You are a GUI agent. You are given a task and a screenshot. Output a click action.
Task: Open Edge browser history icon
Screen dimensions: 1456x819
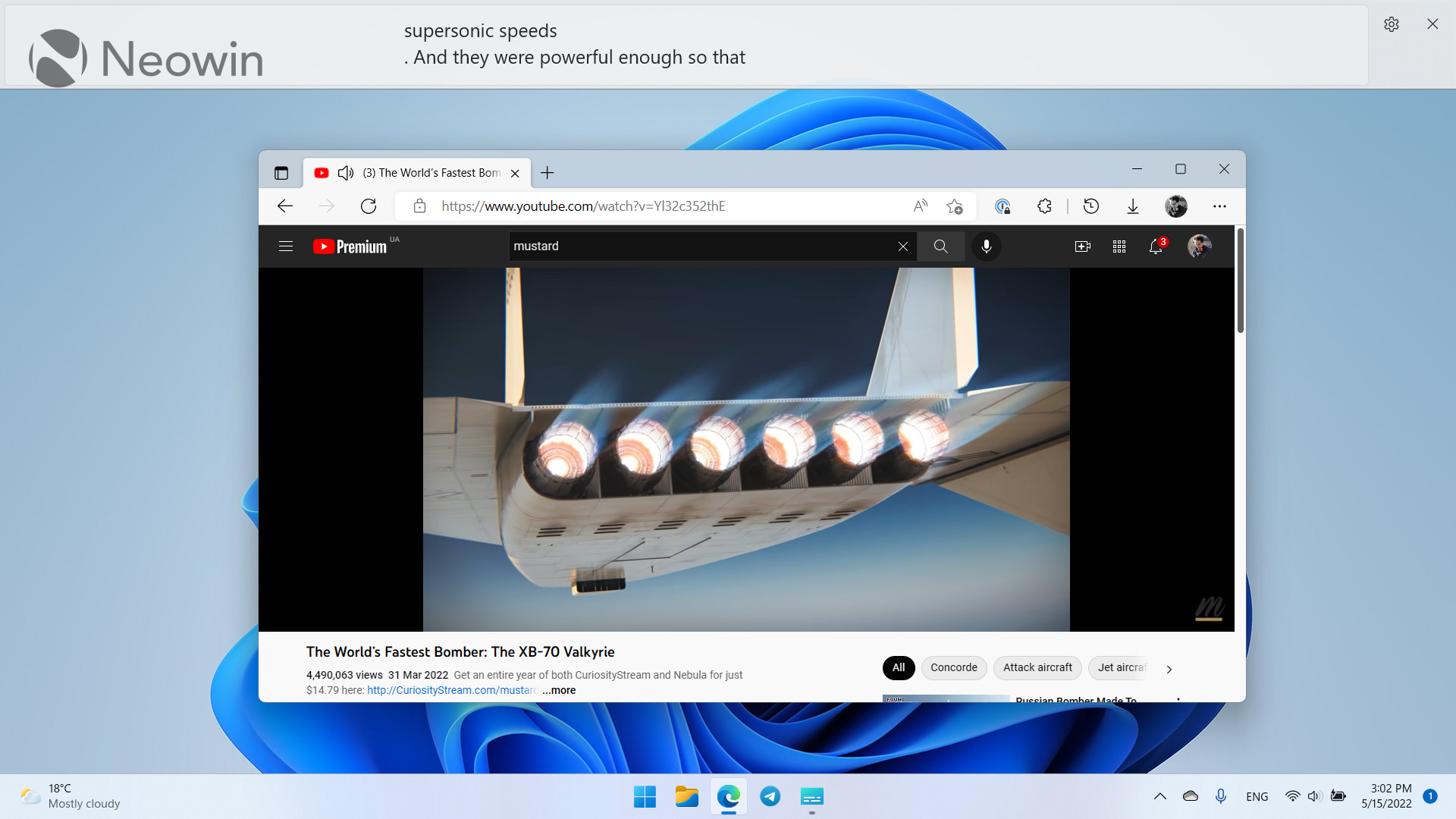pyautogui.click(x=1091, y=206)
